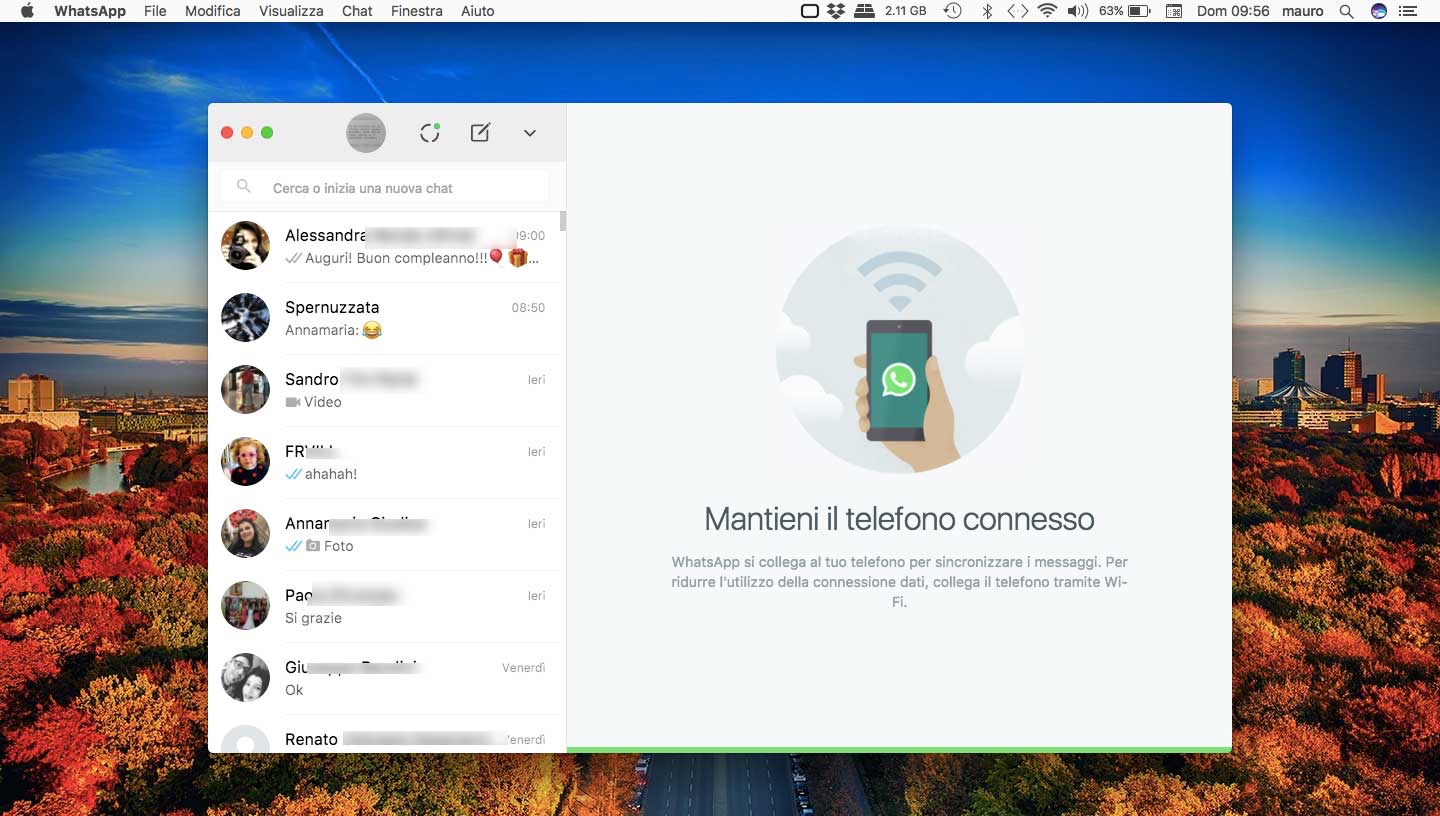Open the chat with 'Ok' message
The height and width of the screenshot is (816, 1440).
[386, 679]
